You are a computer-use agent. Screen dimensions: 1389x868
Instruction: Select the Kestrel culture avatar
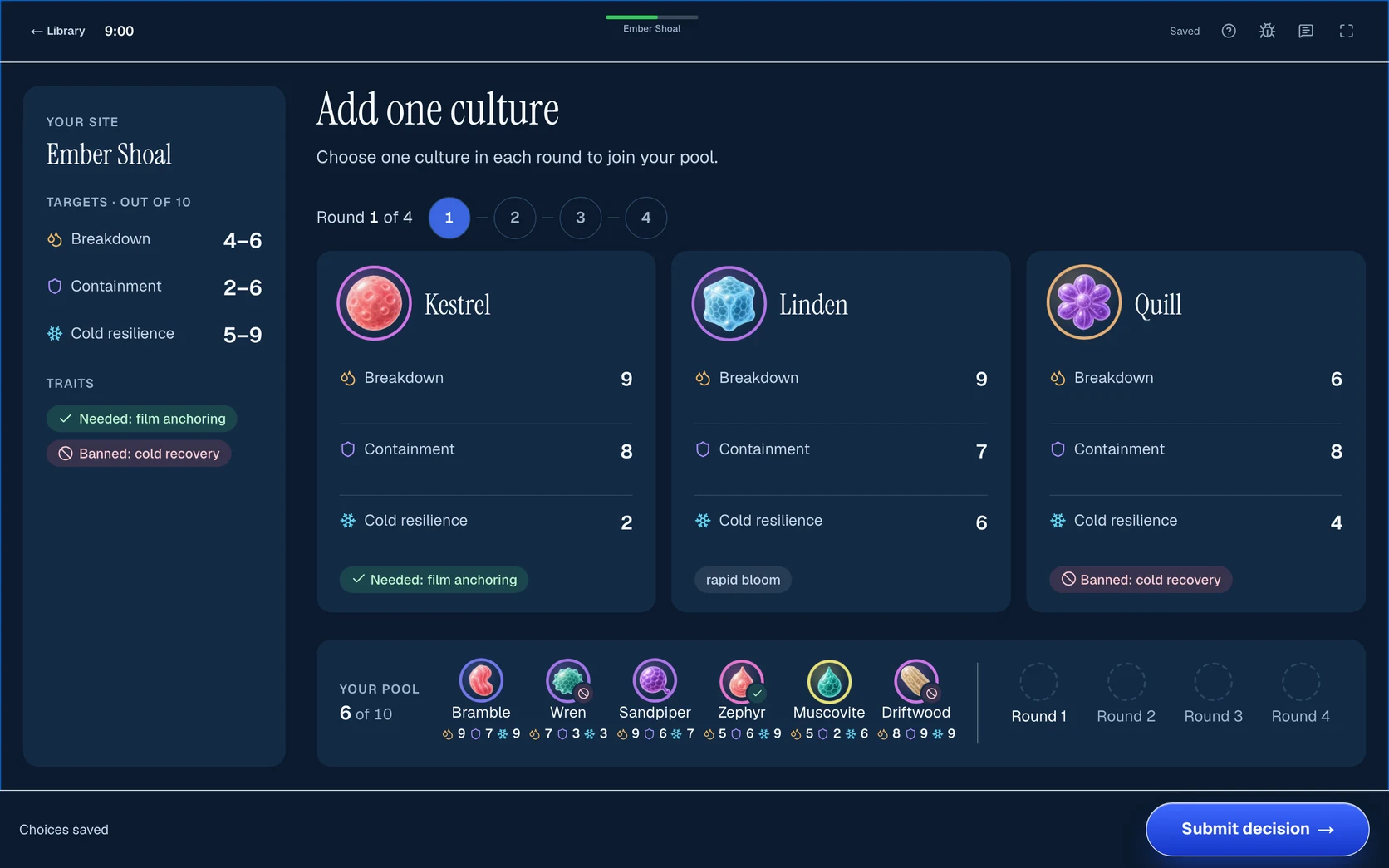tap(374, 303)
